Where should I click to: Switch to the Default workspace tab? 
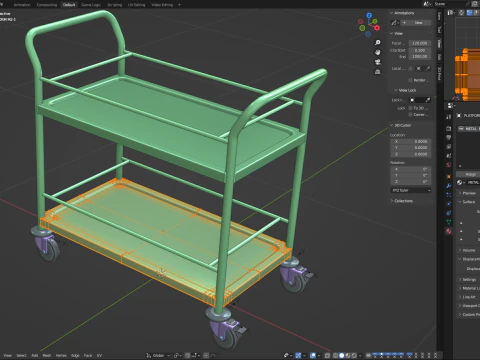click(69, 5)
